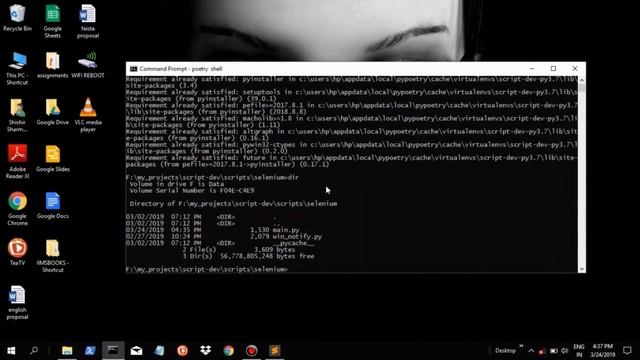Switch the ENG IN input language
The image size is (640, 360).
point(579,351)
